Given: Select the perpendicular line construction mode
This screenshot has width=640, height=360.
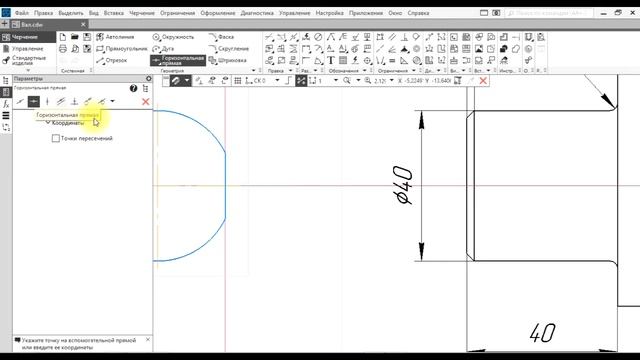Looking at the screenshot, I should pyautogui.click(x=74, y=102).
